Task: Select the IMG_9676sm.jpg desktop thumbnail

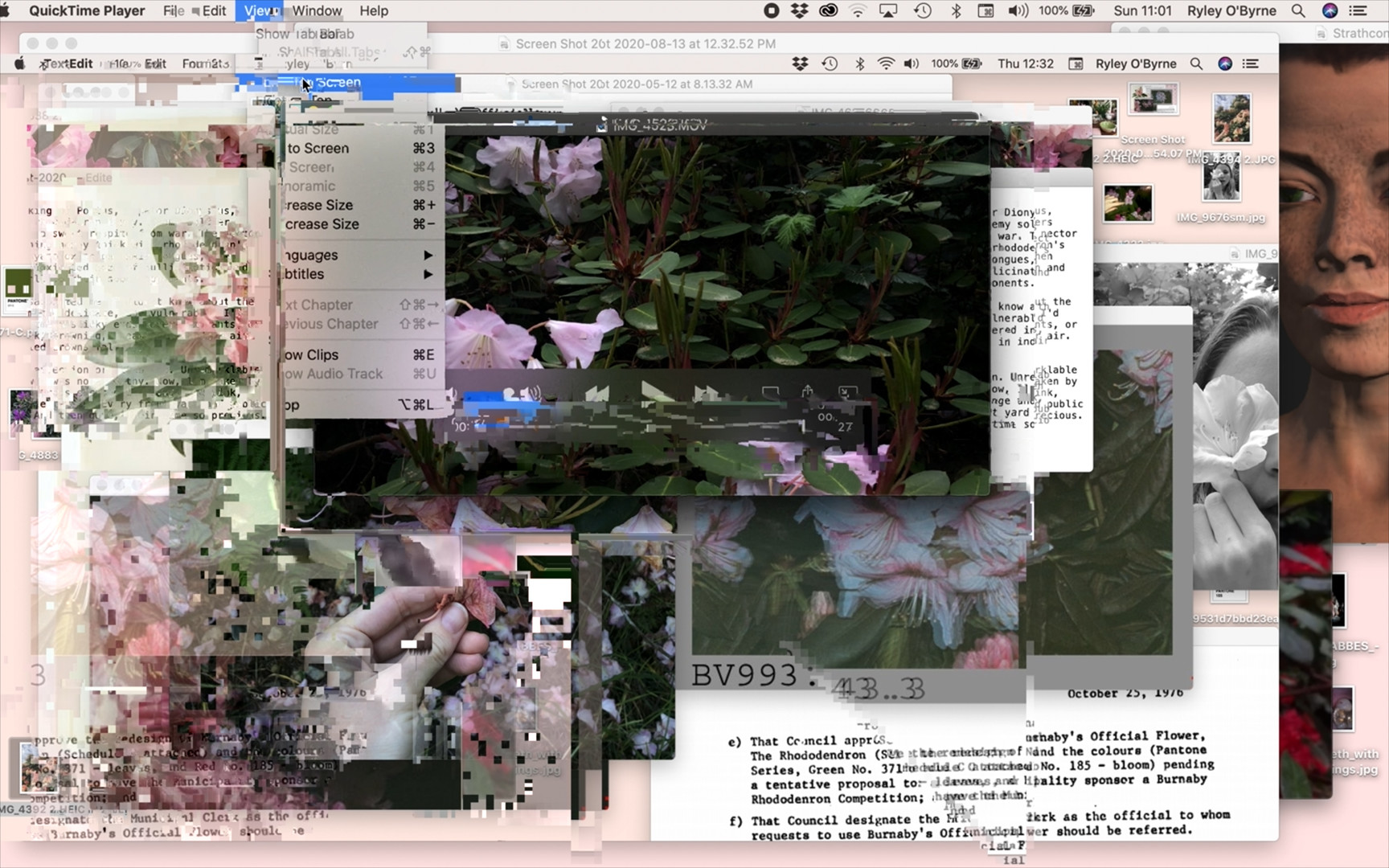Action: 1221,182
